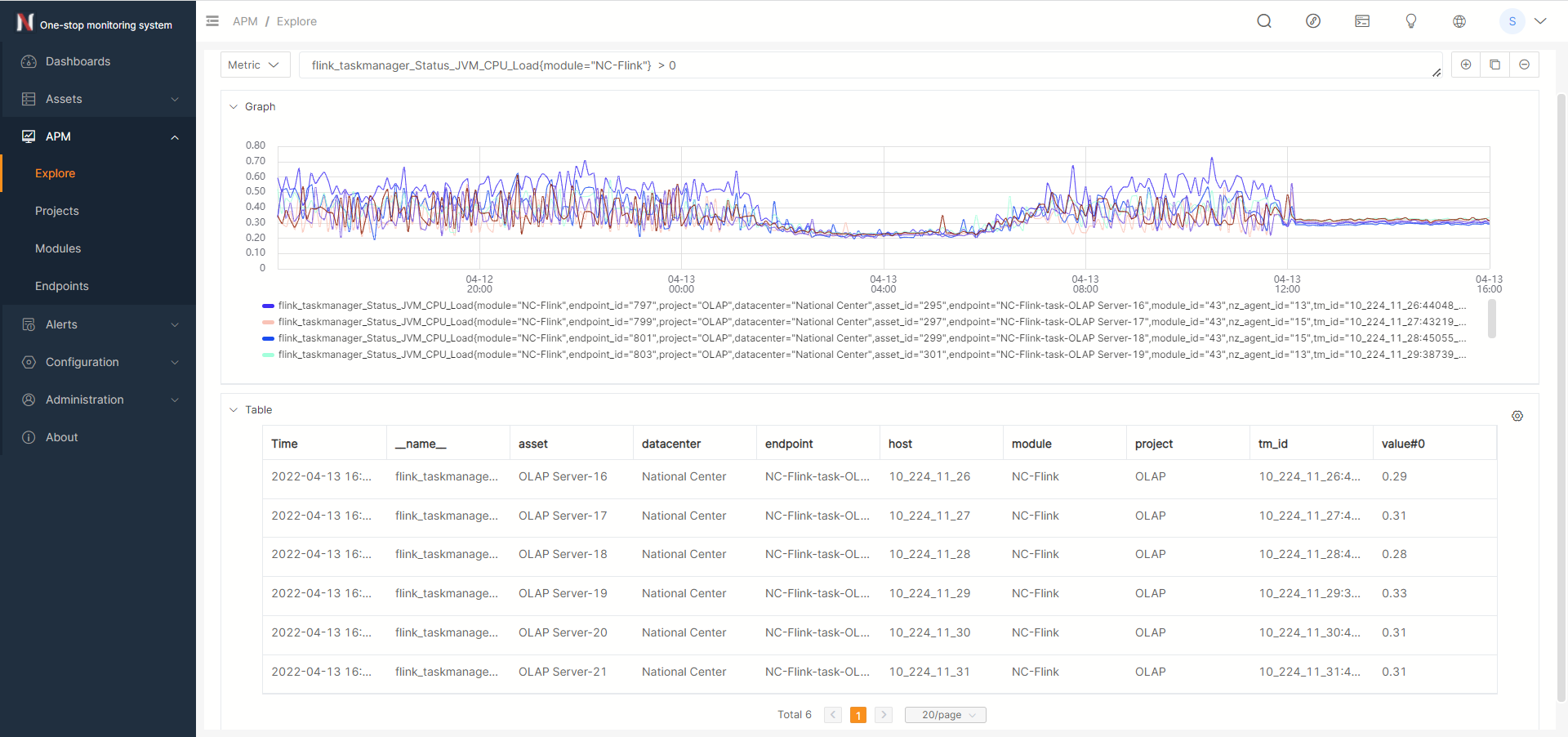Add a query with the plus icon
This screenshot has height=737, width=1568.
point(1466,65)
